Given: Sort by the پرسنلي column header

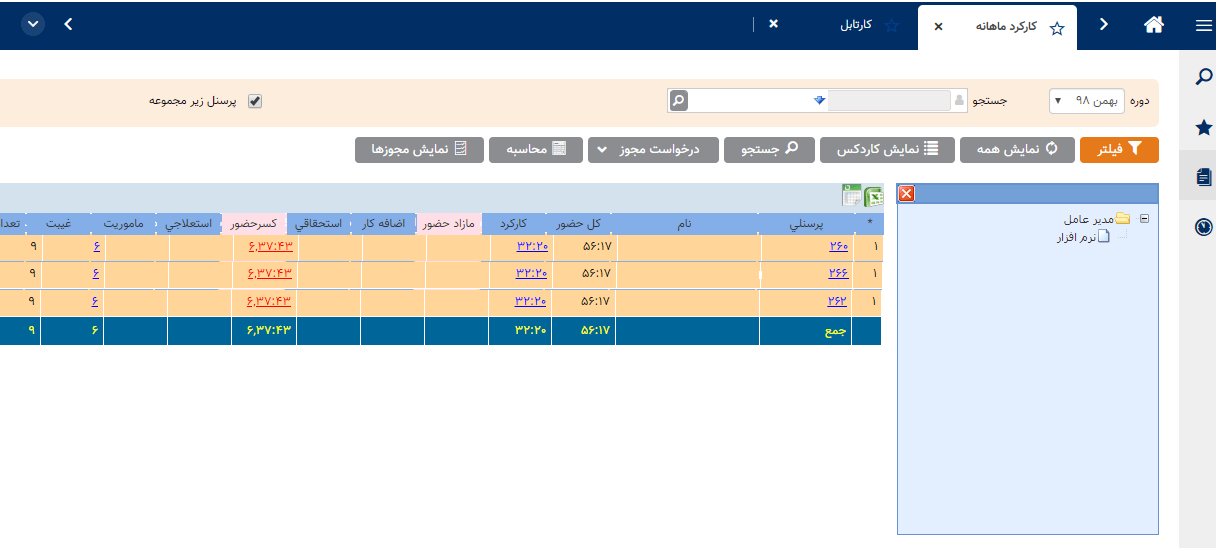Looking at the screenshot, I should point(808,224).
